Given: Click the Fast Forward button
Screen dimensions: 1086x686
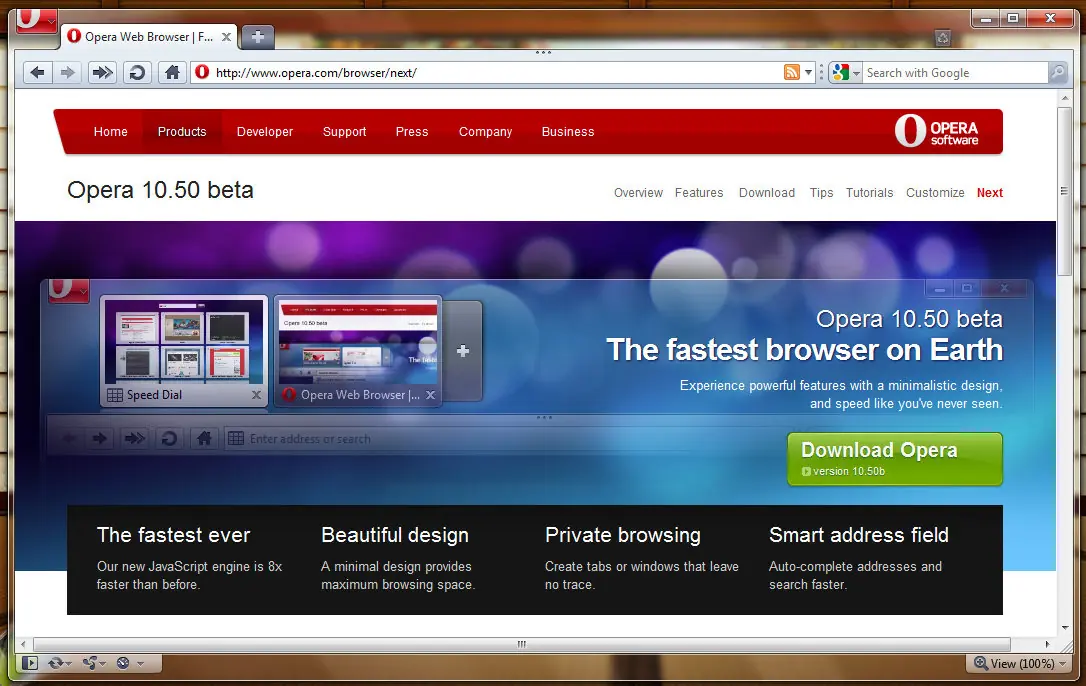Looking at the screenshot, I should coord(103,72).
